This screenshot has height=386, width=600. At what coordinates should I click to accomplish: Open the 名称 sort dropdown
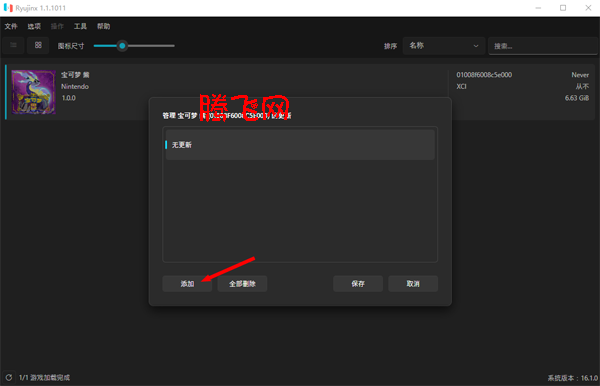click(444, 46)
